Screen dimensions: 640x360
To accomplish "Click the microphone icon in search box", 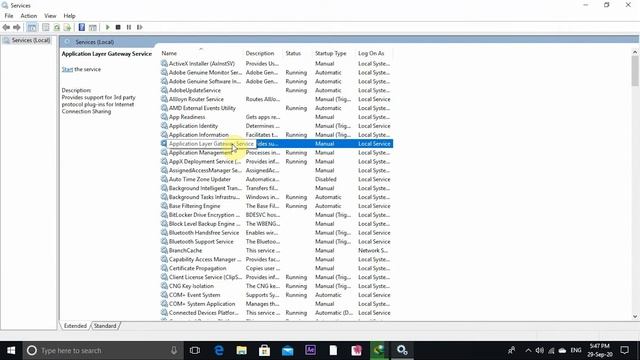I will point(174,351).
